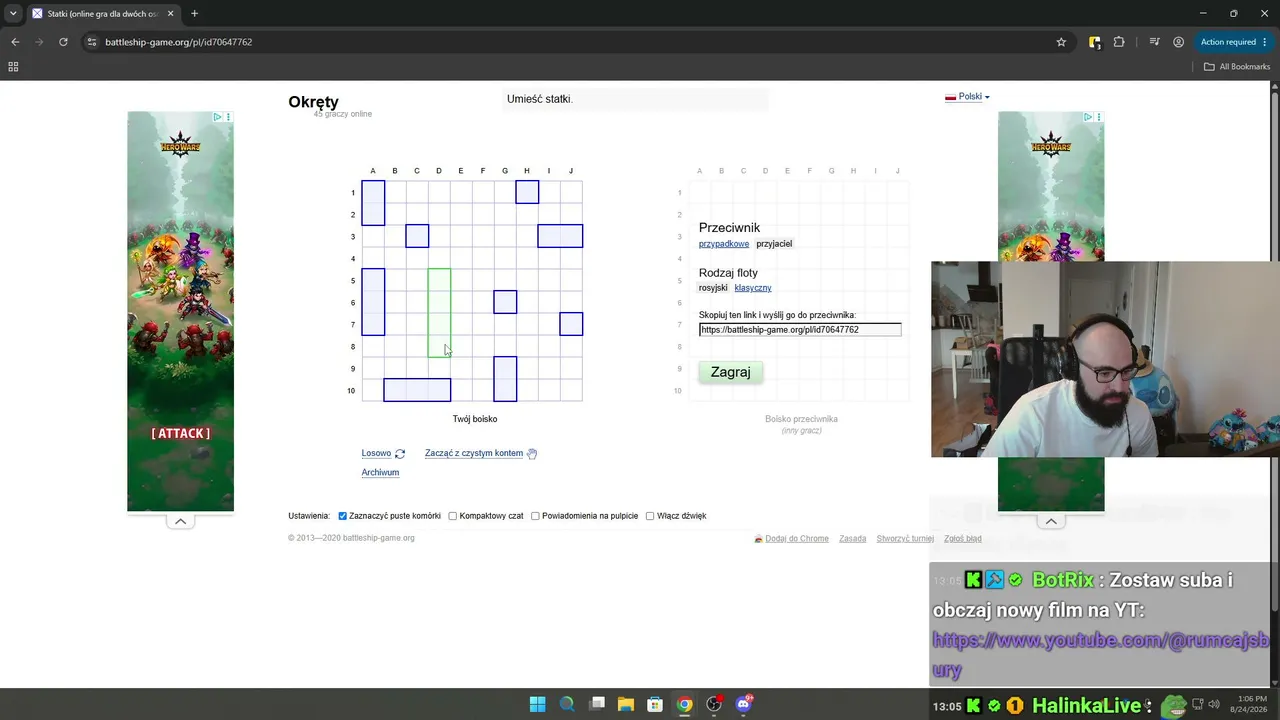1280x720 pixels.
Task: Open Task View on the taskbar
Action: (x=597, y=704)
